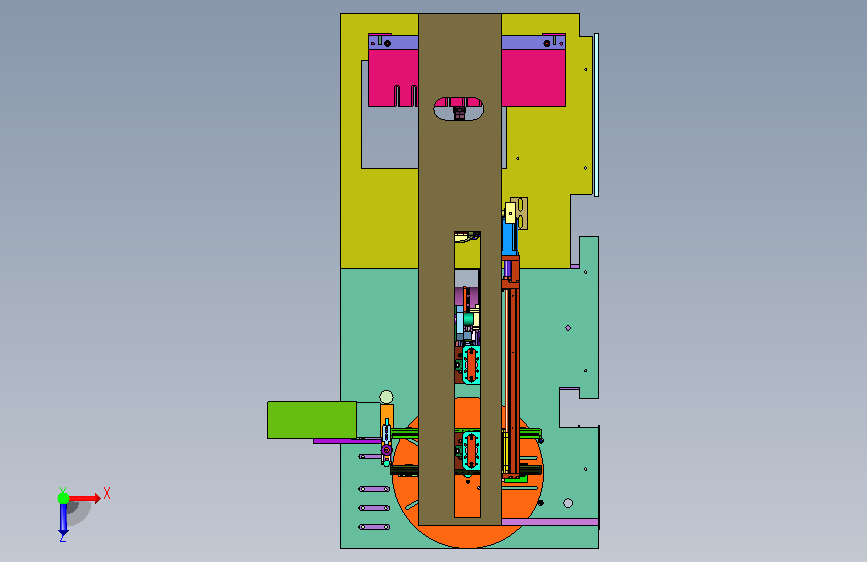Pick the oval slot in brown plate
Viewport: 867px width, 562px height.
tap(458, 109)
